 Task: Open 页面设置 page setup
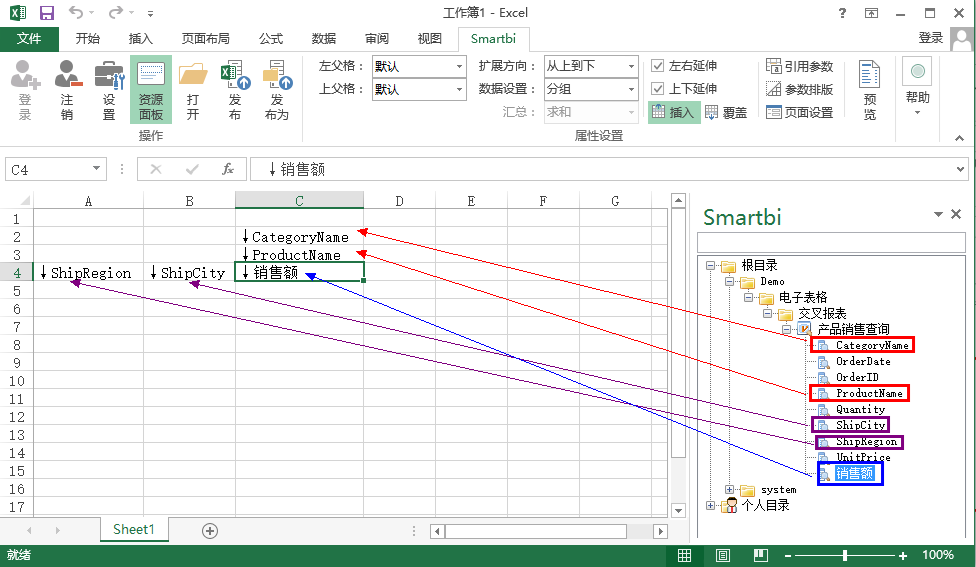pos(799,112)
